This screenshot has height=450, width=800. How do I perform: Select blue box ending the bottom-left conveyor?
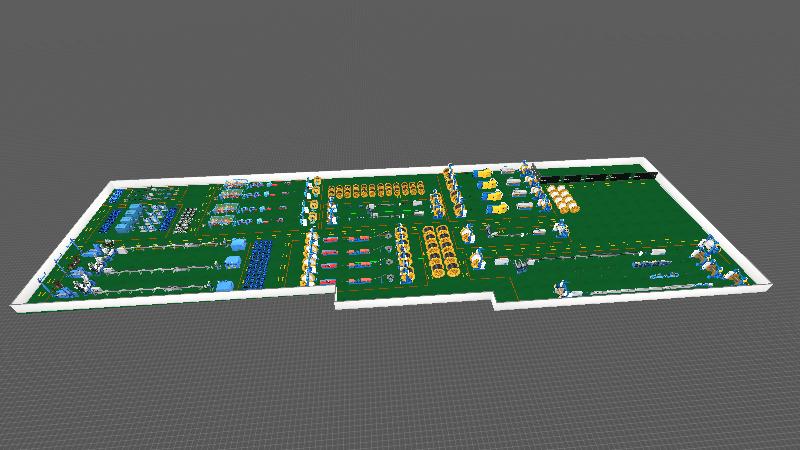(x=228, y=285)
